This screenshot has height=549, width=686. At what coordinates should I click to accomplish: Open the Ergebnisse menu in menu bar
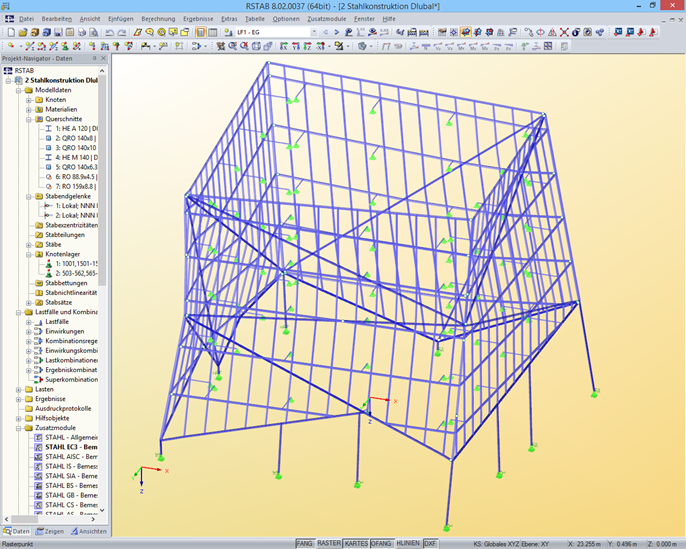pos(198,19)
